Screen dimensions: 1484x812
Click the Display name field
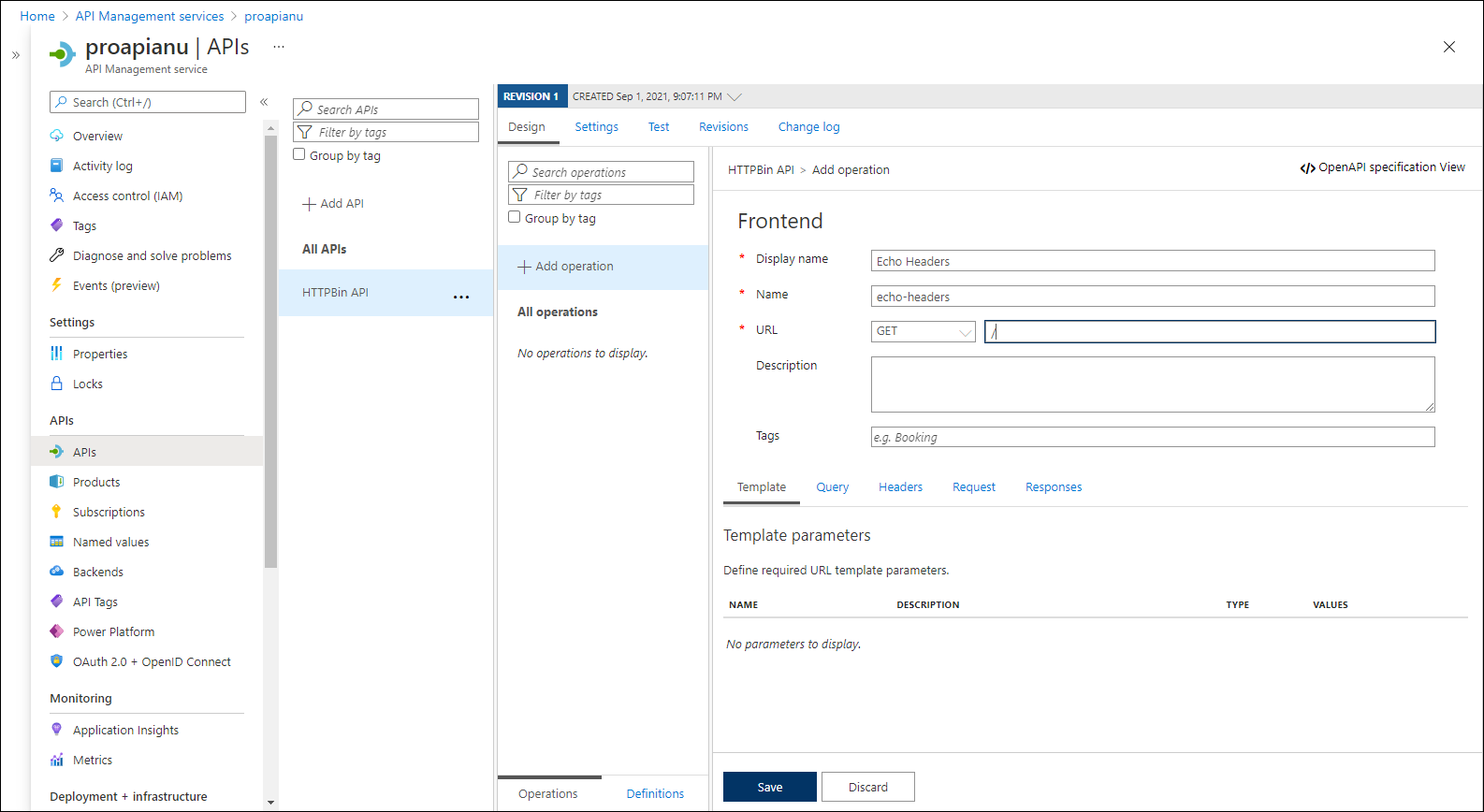coord(1153,261)
